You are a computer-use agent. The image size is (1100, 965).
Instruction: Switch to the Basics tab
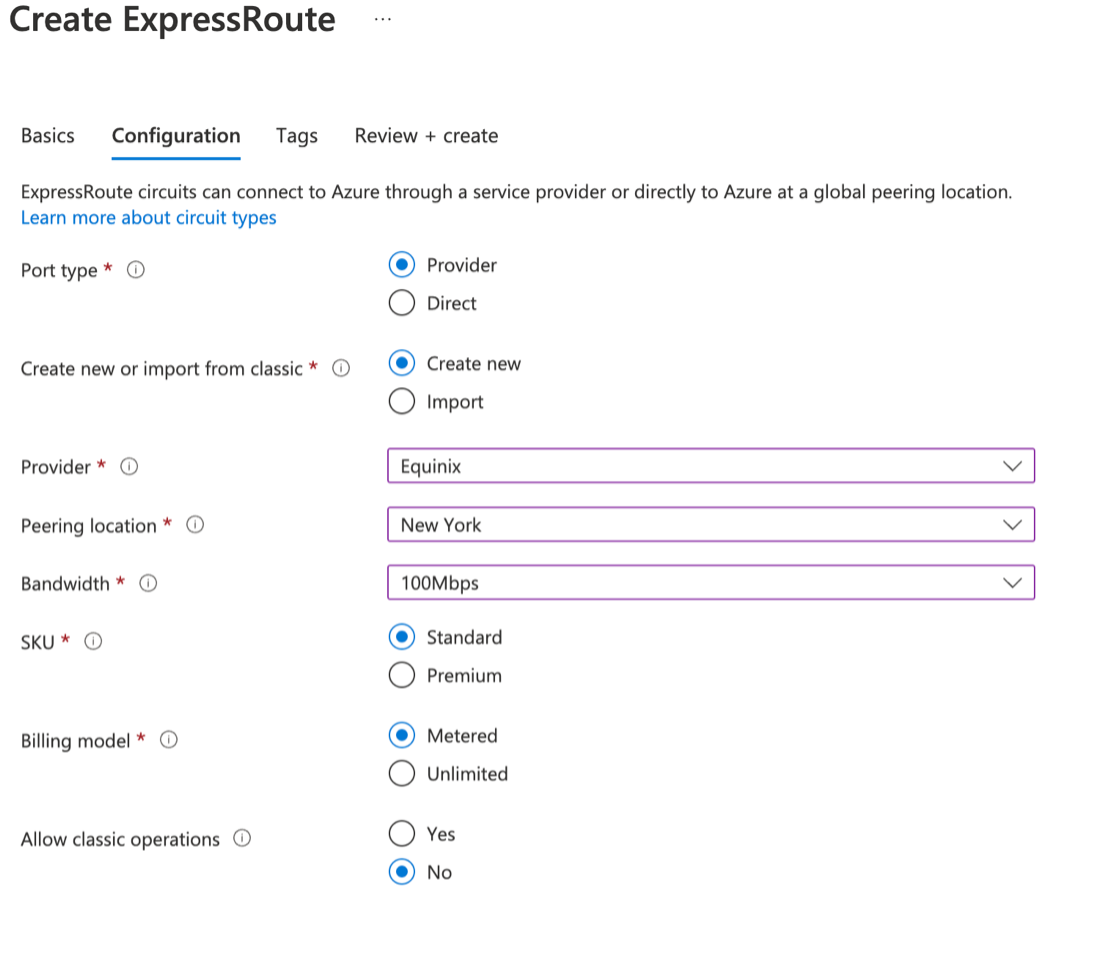click(x=47, y=136)
